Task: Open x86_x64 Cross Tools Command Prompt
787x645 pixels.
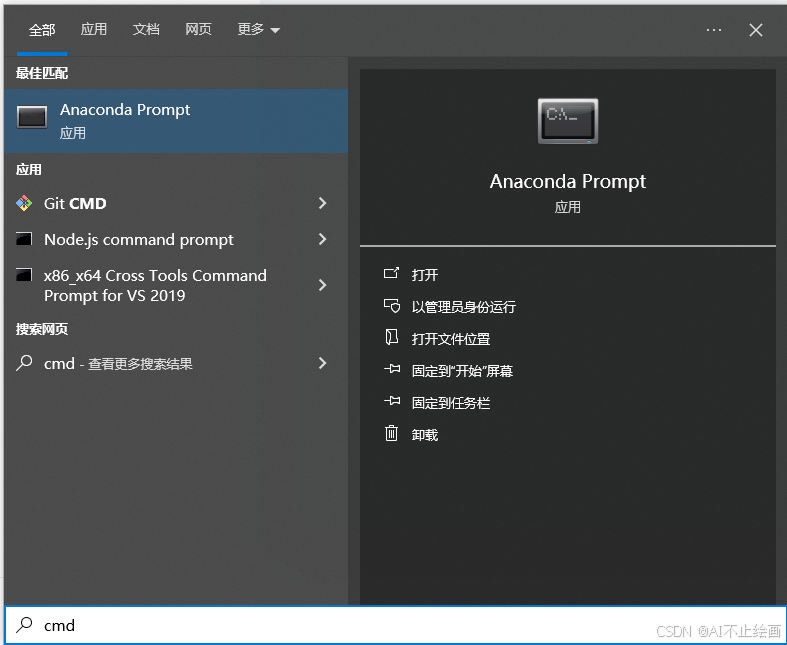Action: coord(157,285)
